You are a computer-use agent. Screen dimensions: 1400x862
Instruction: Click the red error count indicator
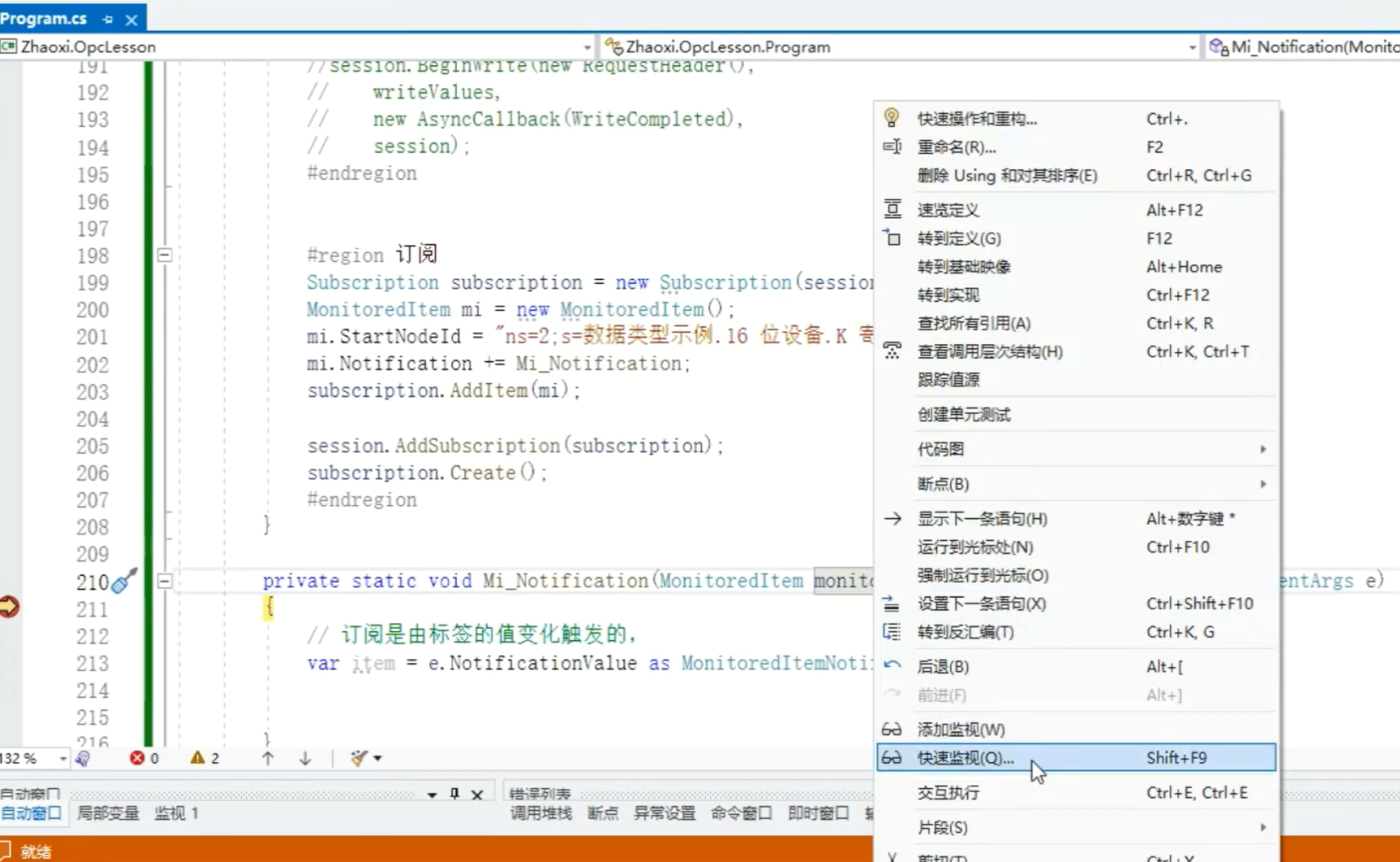144,758
